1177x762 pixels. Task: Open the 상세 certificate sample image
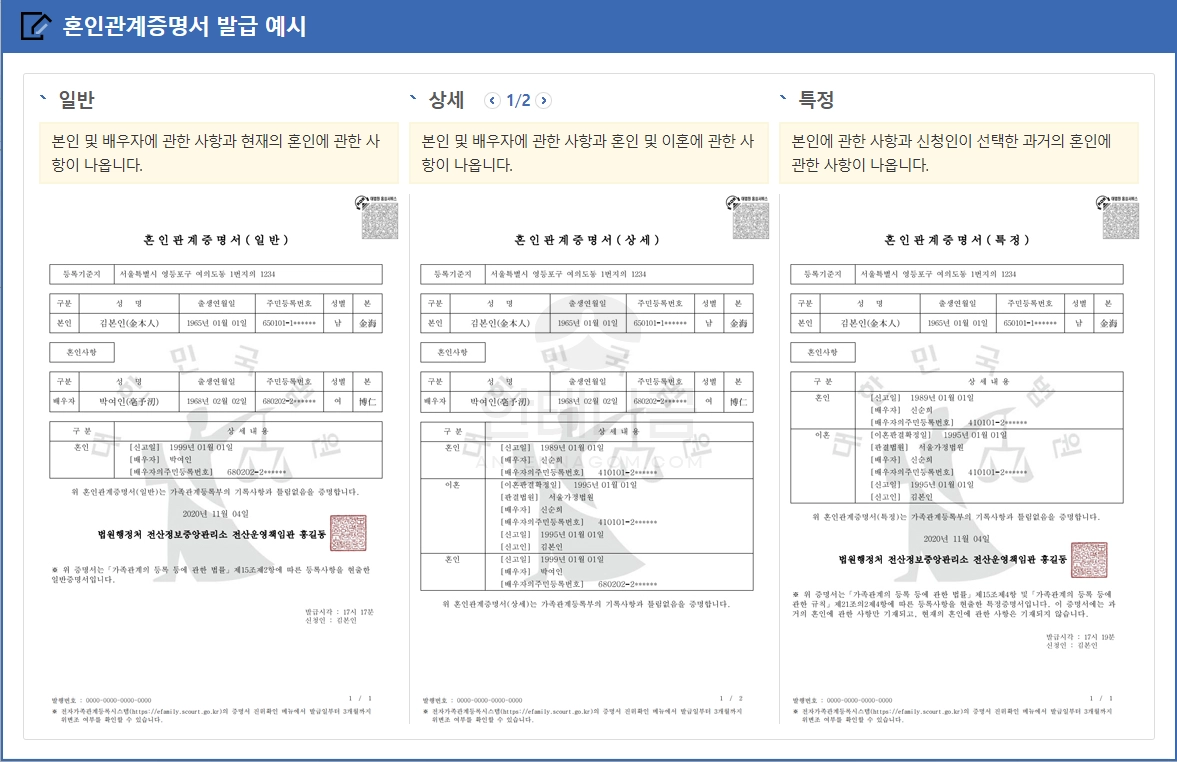pyautogui.click(x=589, y=459)
